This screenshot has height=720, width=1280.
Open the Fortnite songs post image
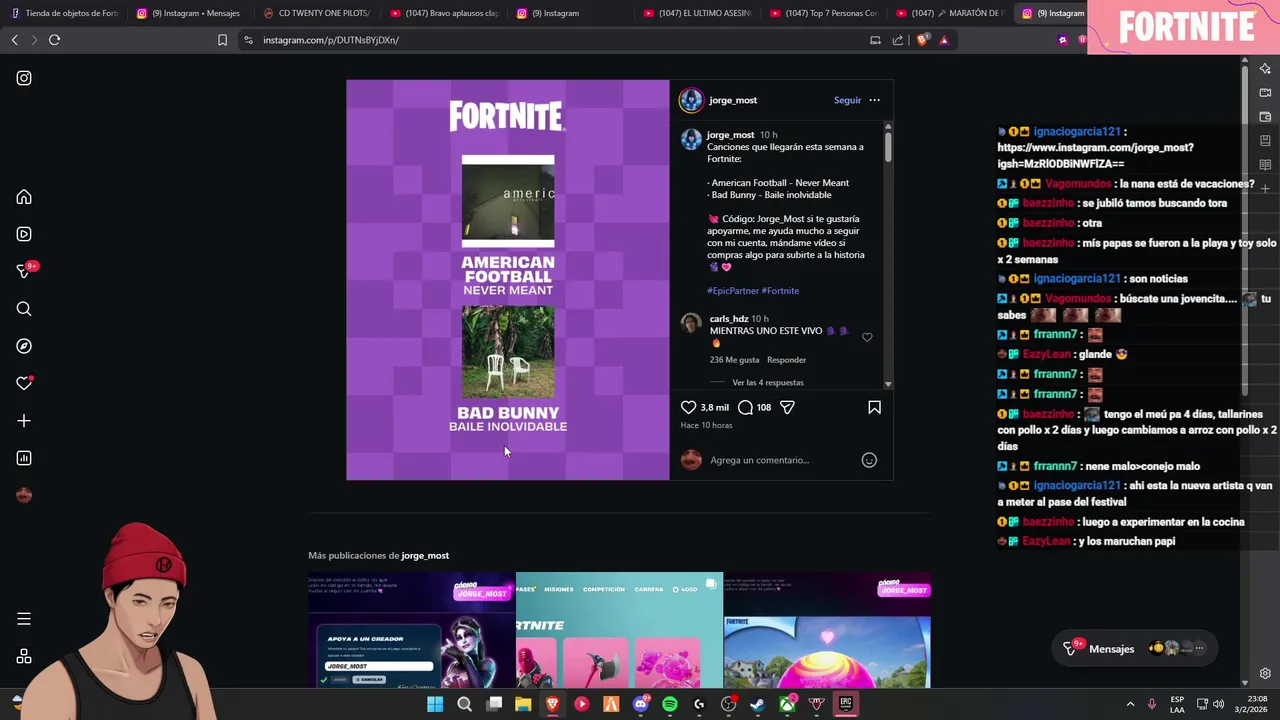pos(508,280)
